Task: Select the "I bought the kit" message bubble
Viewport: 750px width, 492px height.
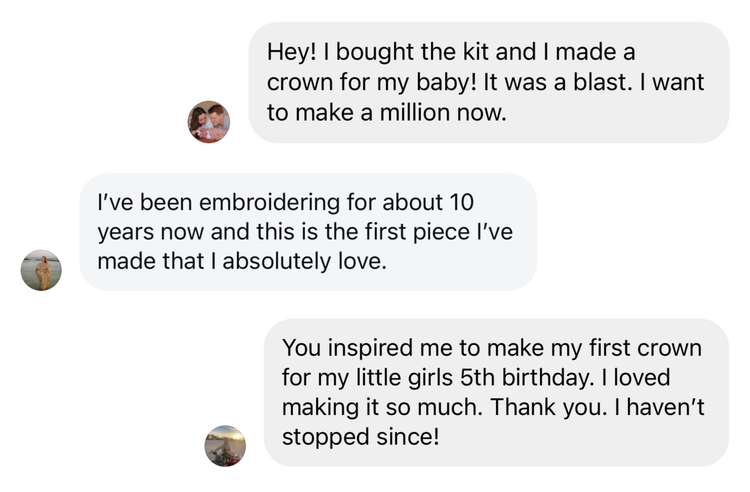Action: (488, 82)
